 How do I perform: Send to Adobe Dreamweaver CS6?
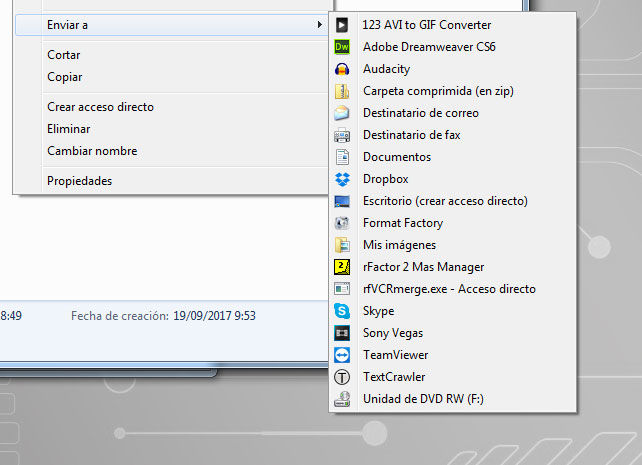(x=452, y=47)
